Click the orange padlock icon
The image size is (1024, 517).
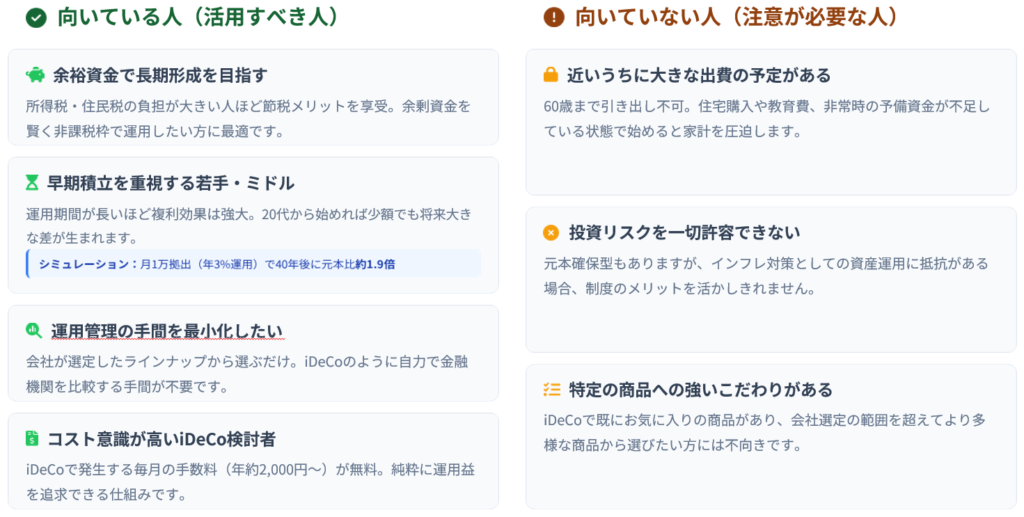(x=551, y=75)
